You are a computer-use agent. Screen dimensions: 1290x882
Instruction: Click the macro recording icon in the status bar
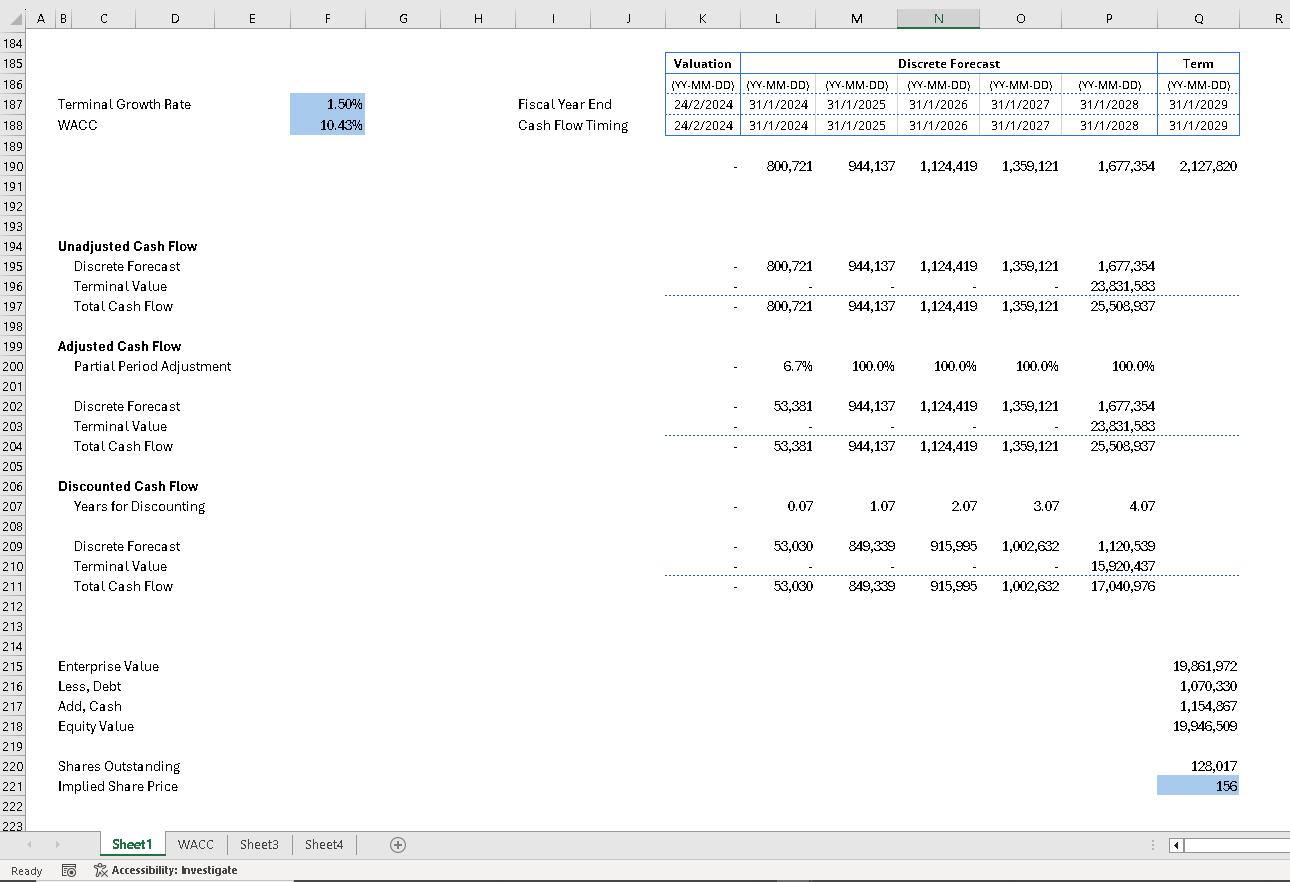68,870
